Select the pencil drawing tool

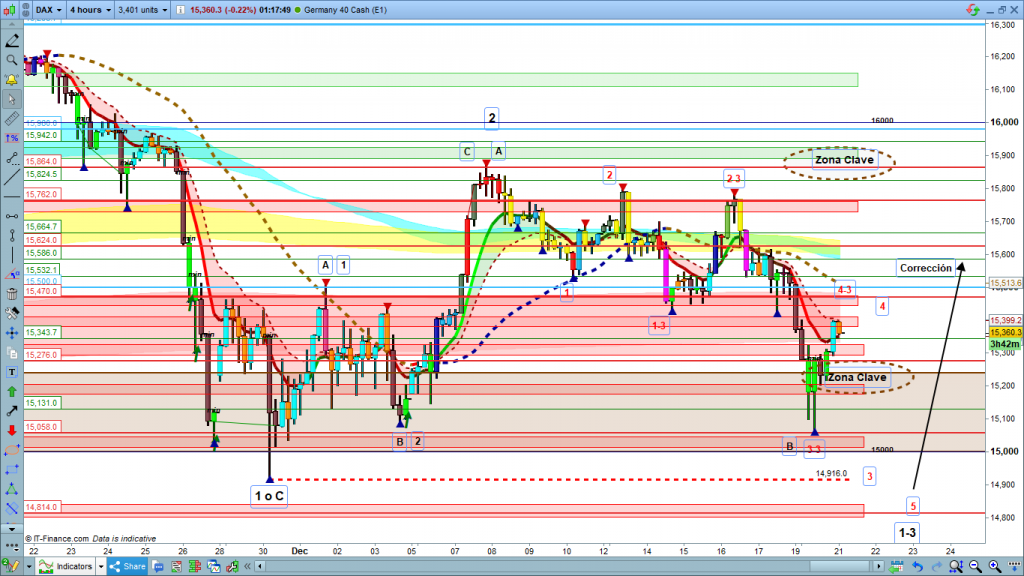(x=11, y=42)
